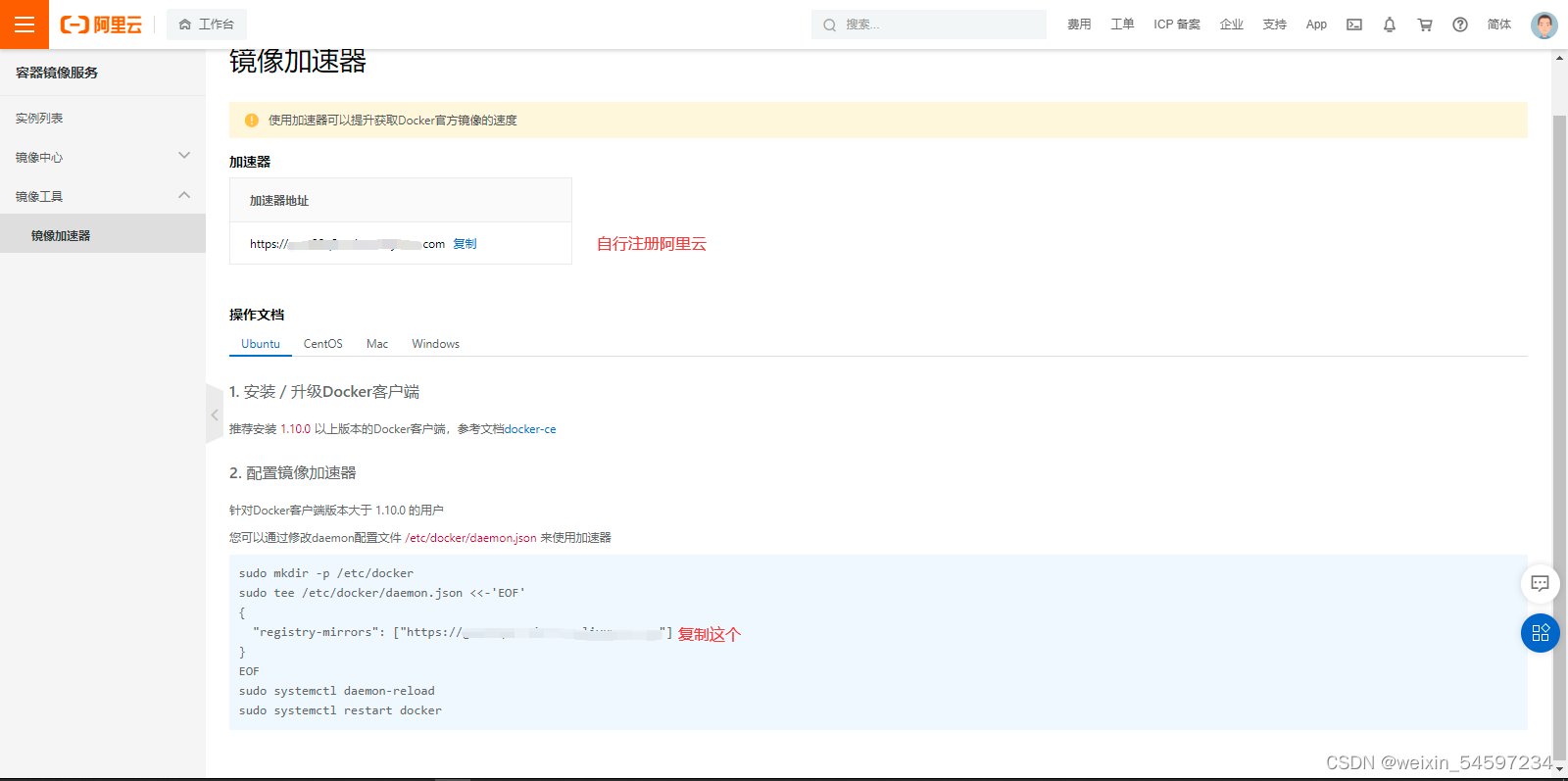Click the orange info icon in the notice
1568x781 pixels.
[x=251, y=121]
